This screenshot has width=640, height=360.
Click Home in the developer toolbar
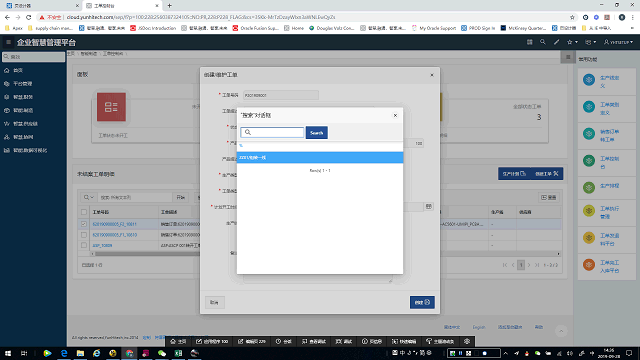178,342
